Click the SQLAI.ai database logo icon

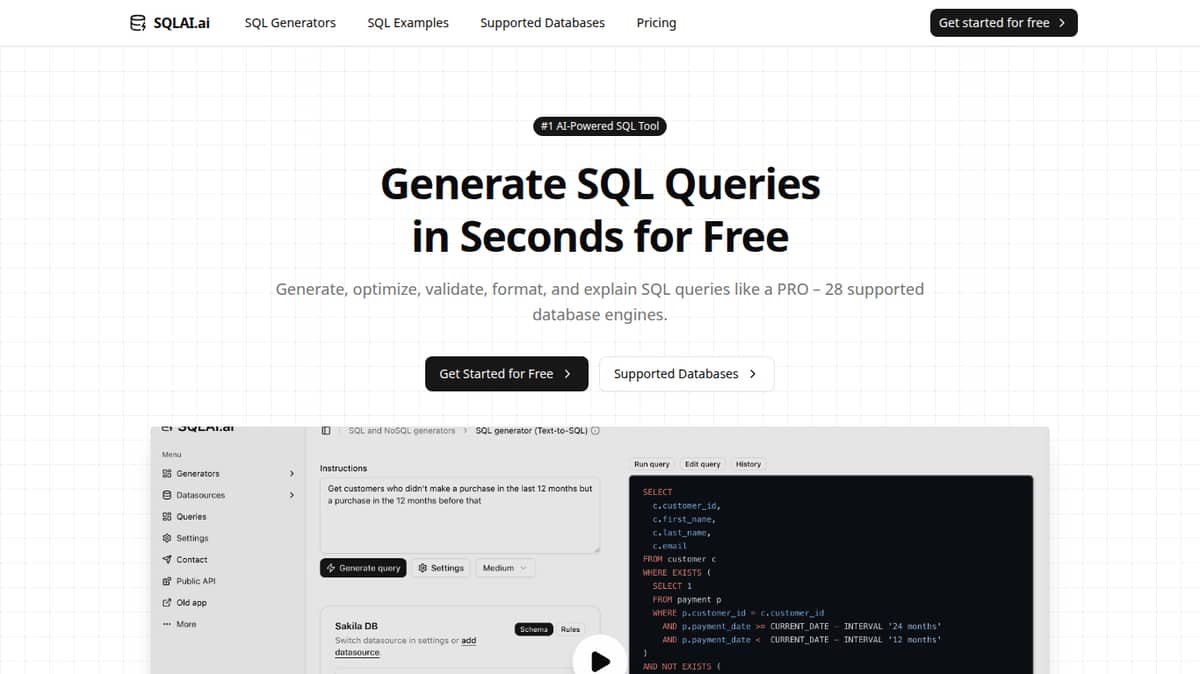pos(138,23)
